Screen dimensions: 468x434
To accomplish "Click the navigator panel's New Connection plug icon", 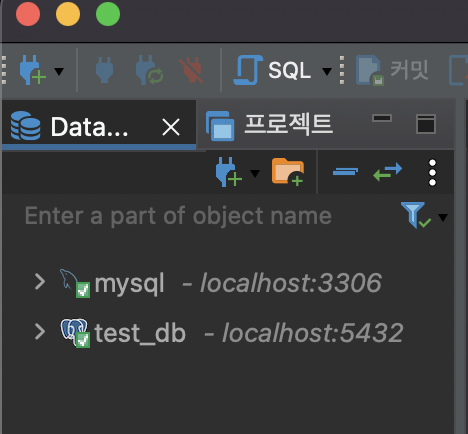I will click(229, 172).
